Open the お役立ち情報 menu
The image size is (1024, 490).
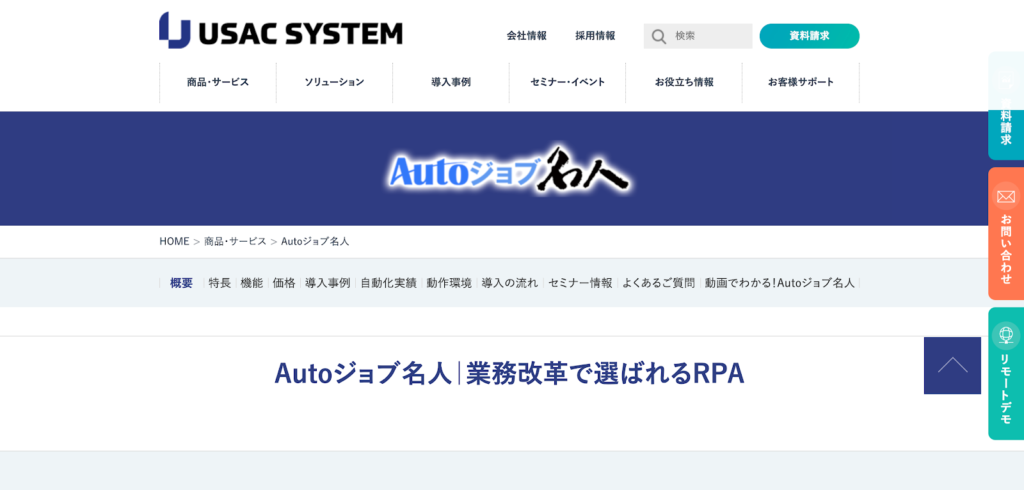(684, 82)
